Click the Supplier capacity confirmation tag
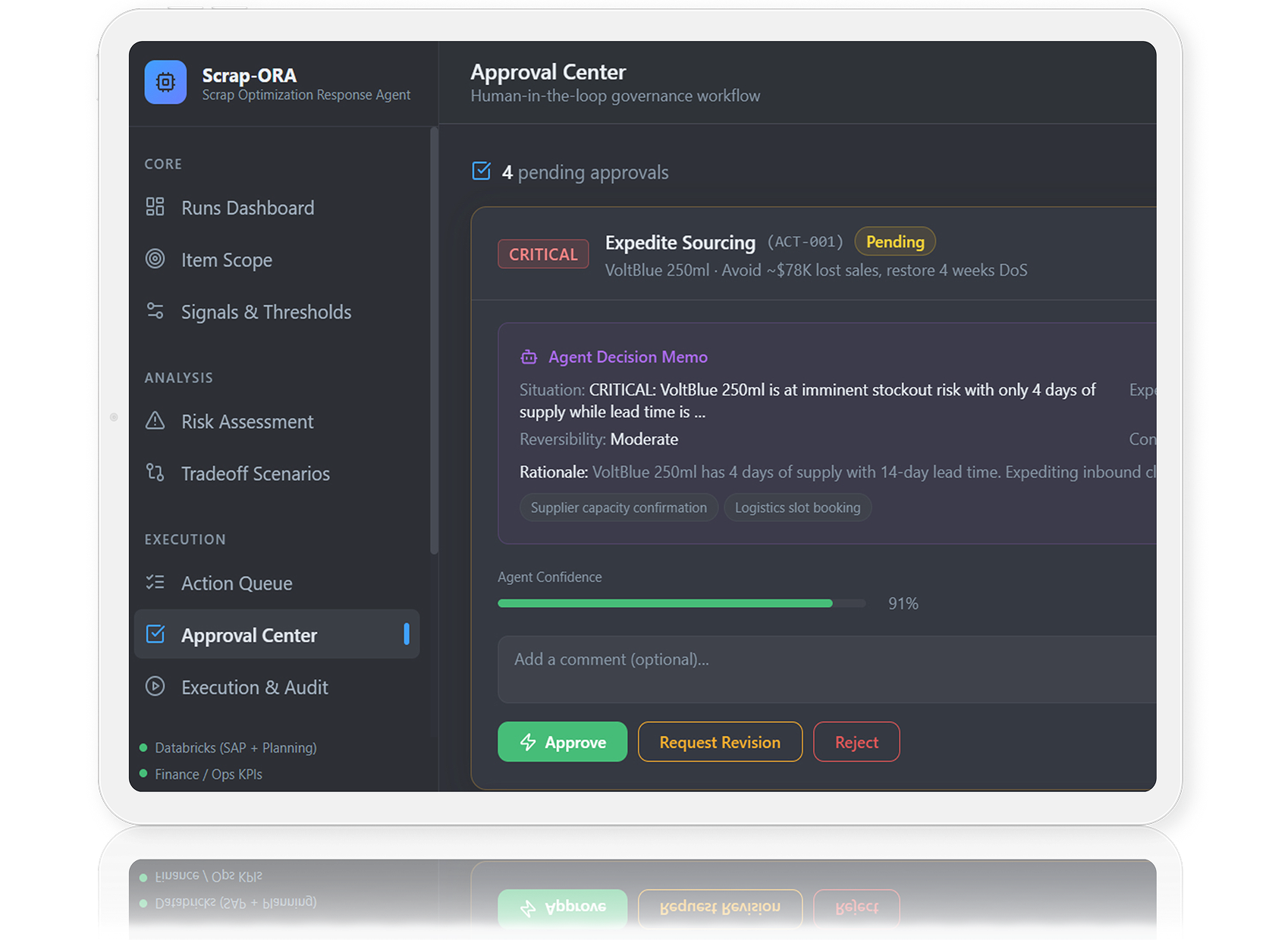Image resolution: width=1288 pixels, height=940 pixels. (x=619, y=508)
